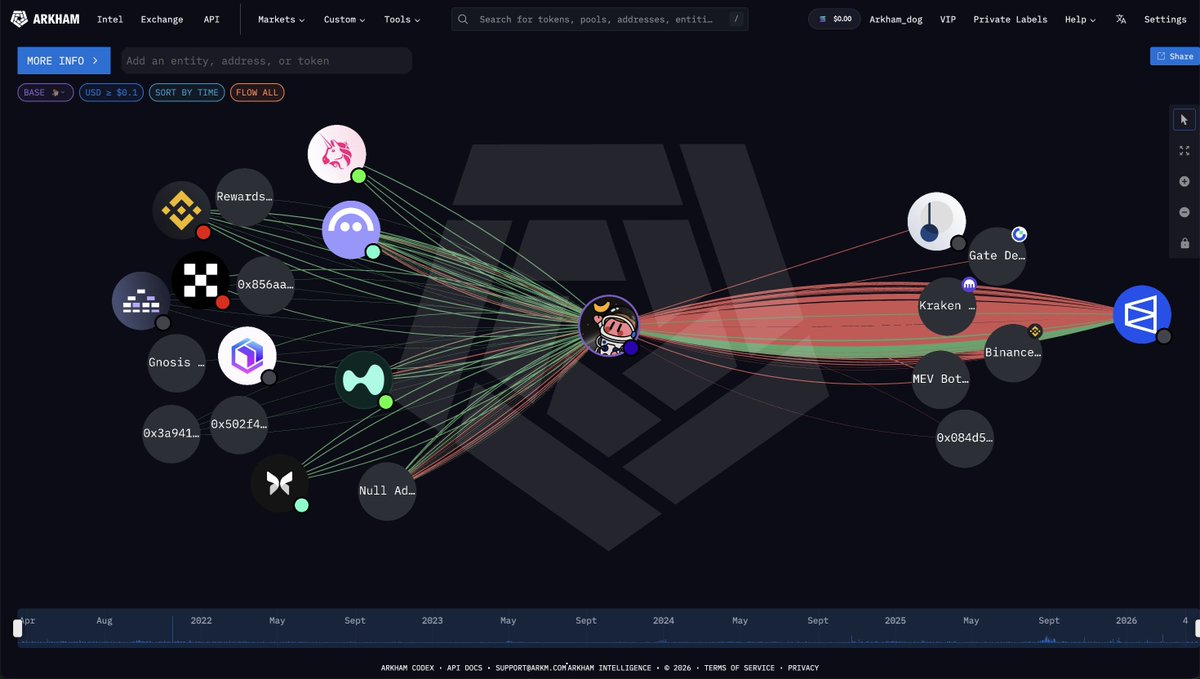Viewport: 1200px width, 679px height.
Task: Click the Binance… labeled node
Action: 1013,352
